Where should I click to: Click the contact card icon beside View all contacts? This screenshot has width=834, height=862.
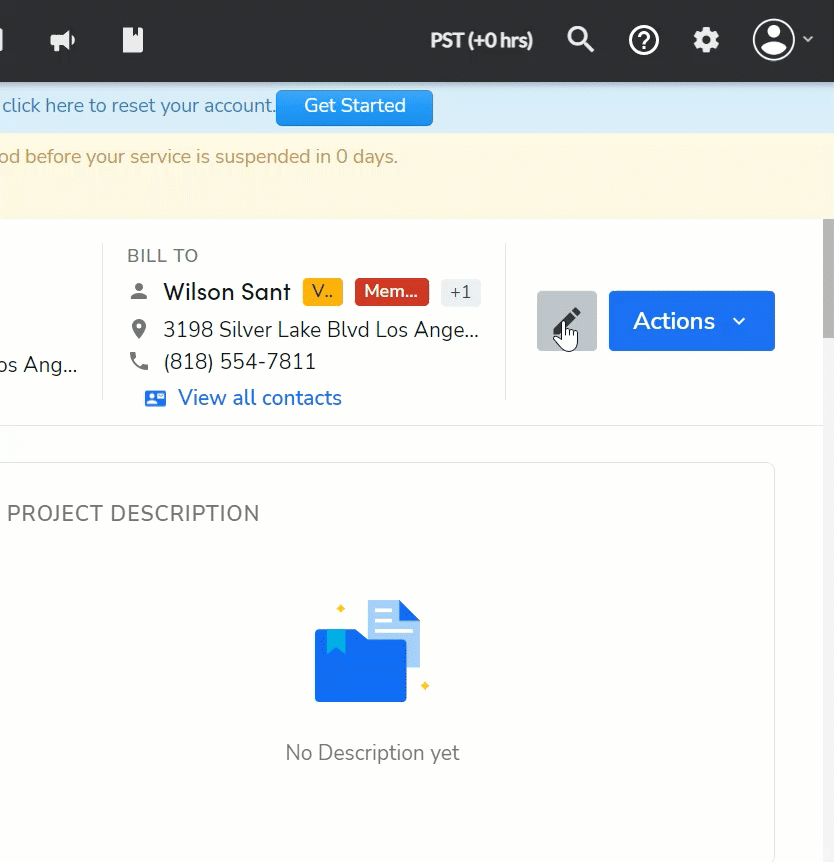pos(155,398)
